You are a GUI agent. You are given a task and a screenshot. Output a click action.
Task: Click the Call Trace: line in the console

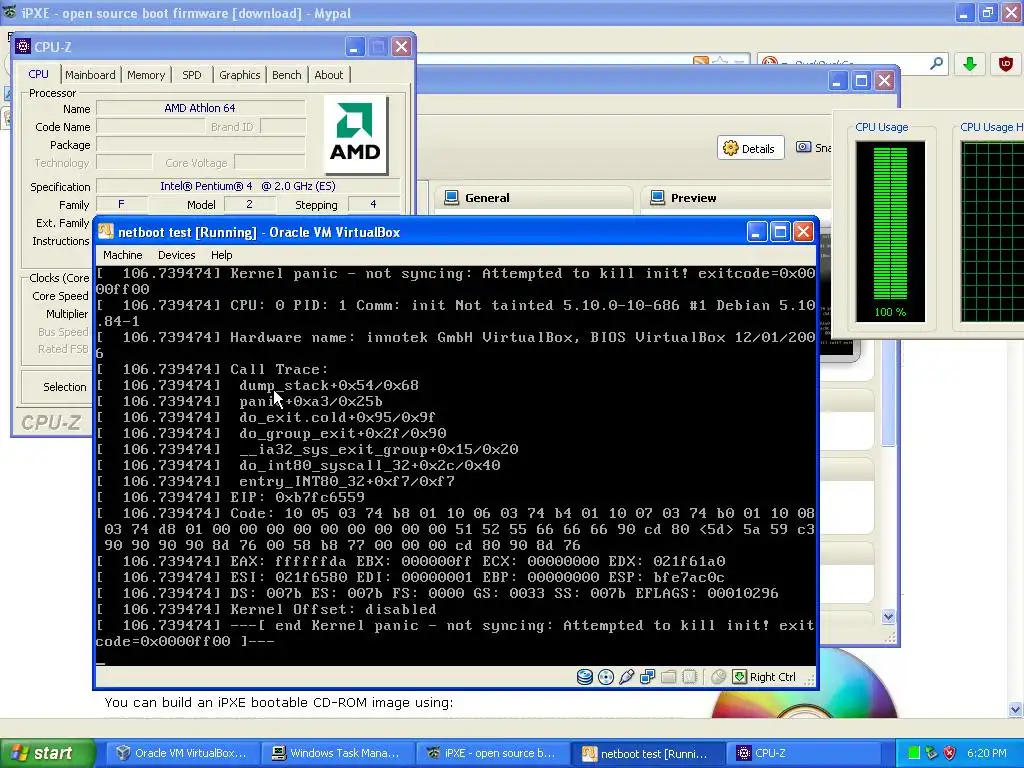coord(279,369)
